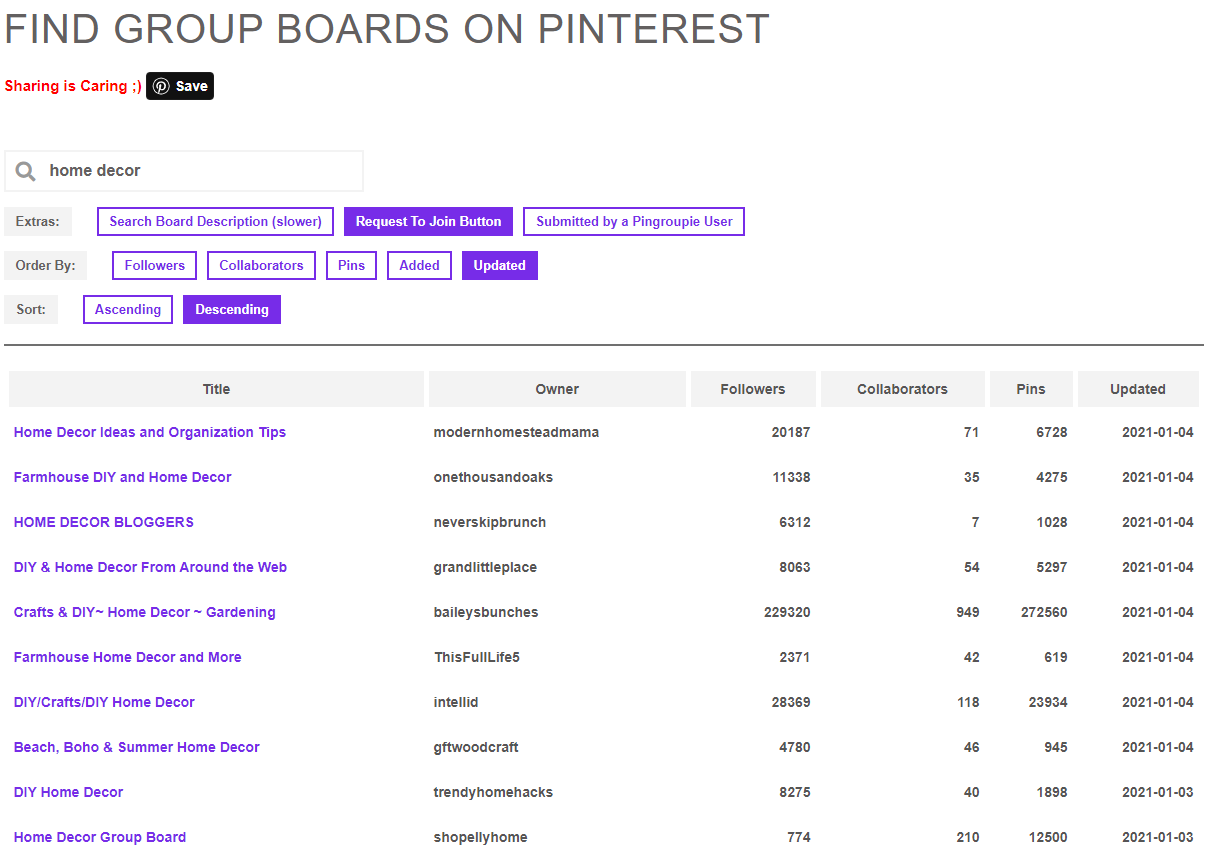Screen dimensions: 1213x868
Task: Click owner intellid
Action: pos(456,703)
